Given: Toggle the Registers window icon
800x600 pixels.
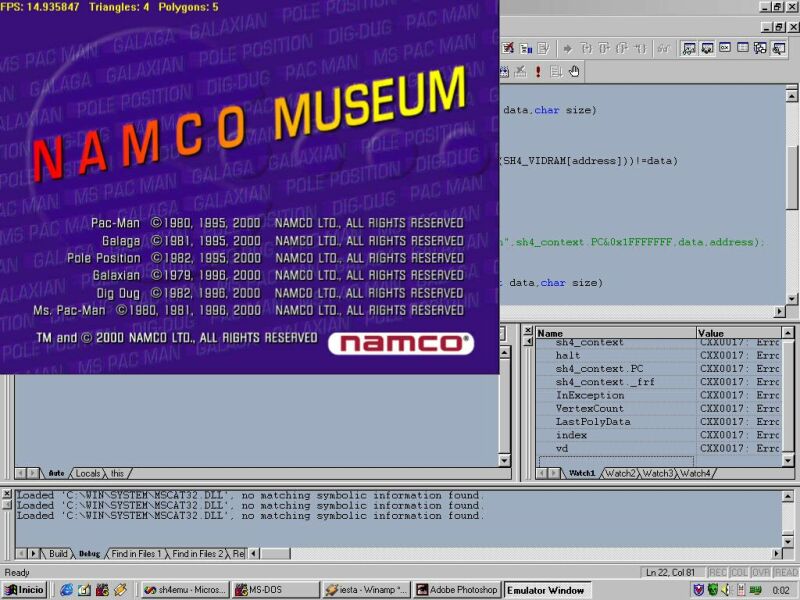Looking at the screenshot, I should coord(725,48).
